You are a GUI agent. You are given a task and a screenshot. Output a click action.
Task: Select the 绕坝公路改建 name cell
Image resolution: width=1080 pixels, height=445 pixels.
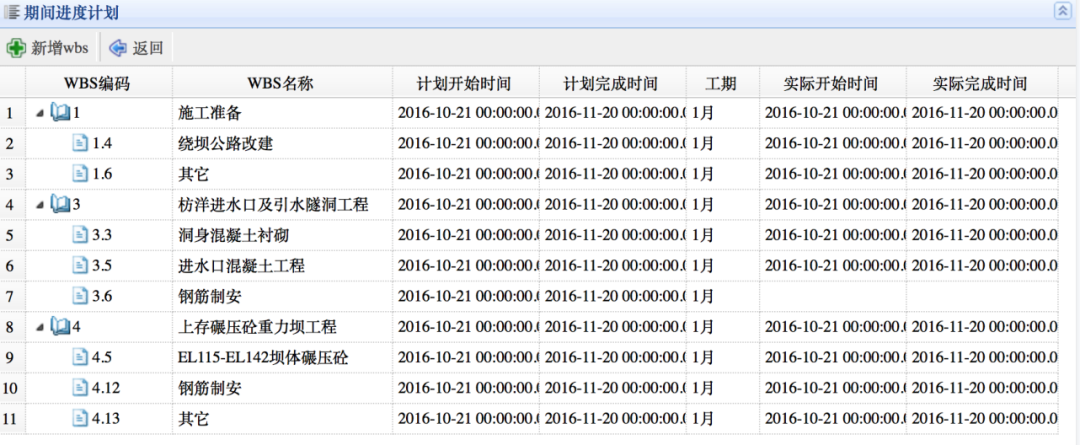tap(282, 143)
